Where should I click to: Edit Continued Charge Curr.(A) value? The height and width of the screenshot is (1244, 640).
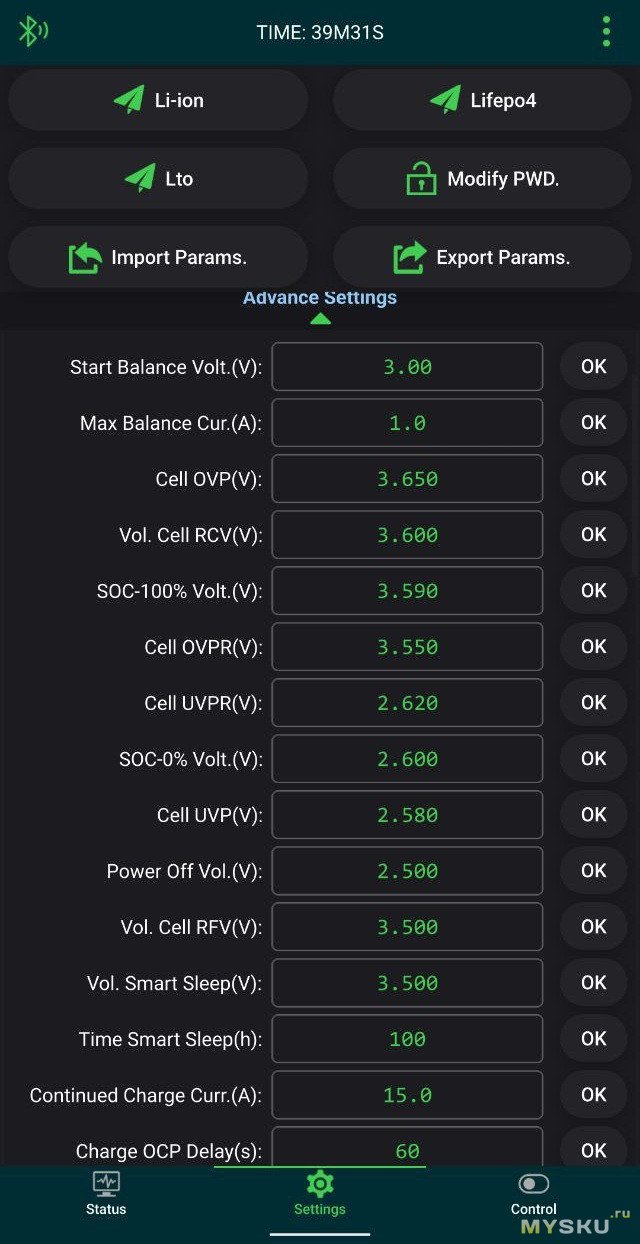[x=407, y=1095]
